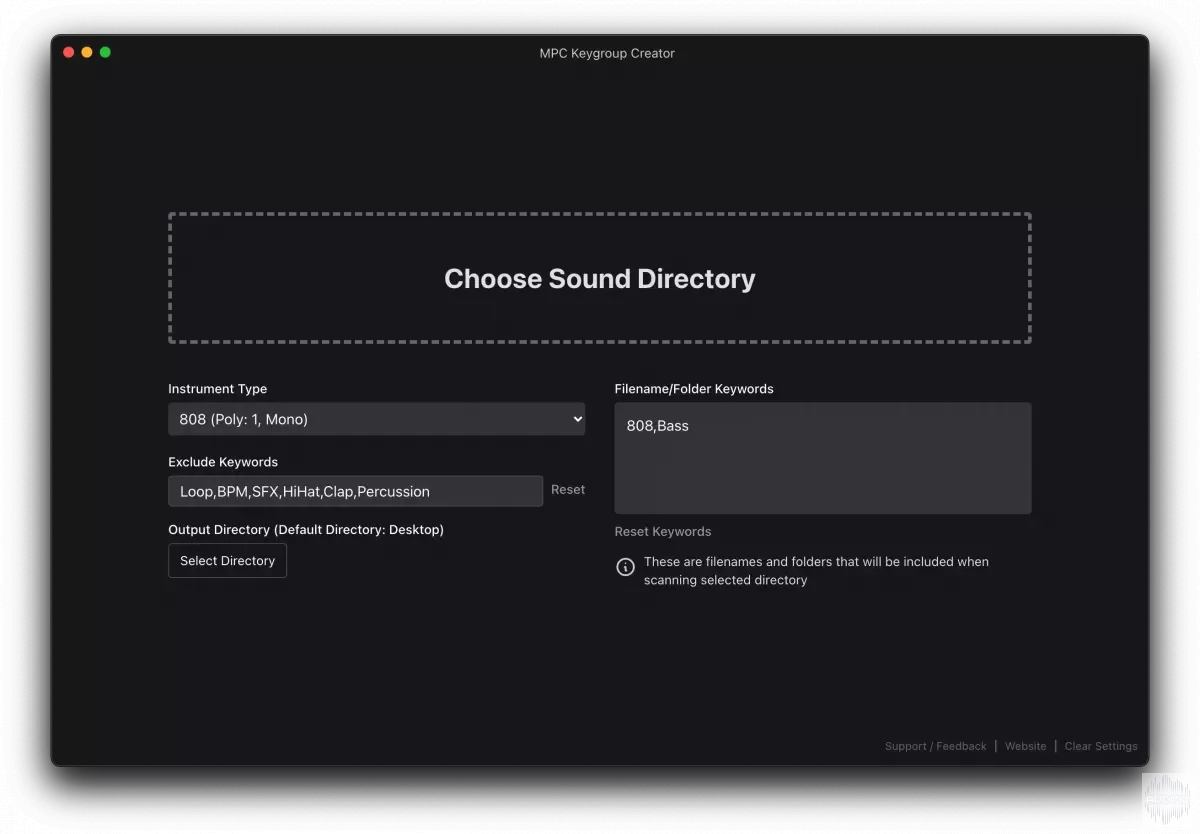
Task: Click the keywords scanning hint text
Action: 816,571
